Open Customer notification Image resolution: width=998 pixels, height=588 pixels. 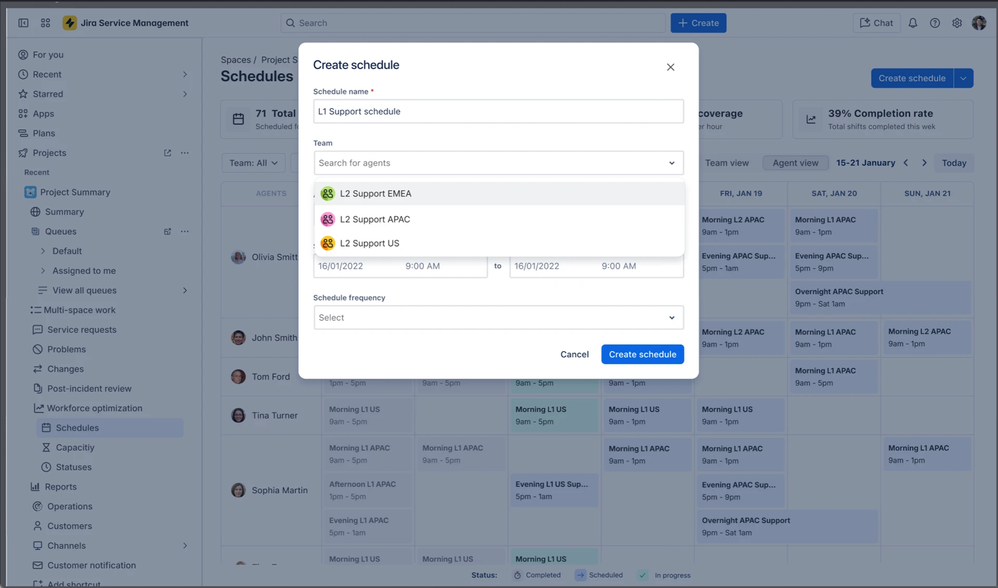point(91,565)
